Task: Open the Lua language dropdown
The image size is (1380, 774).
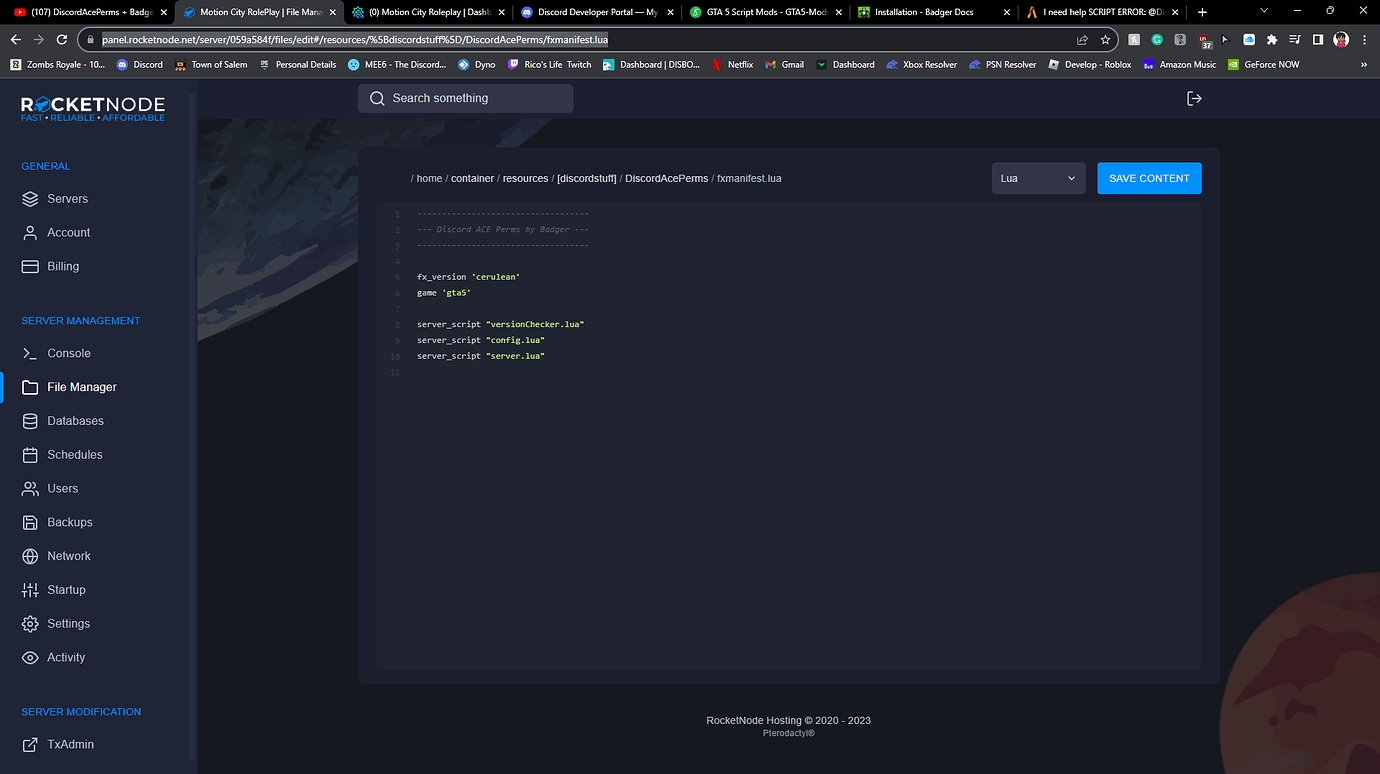Action: point(1038,178)
